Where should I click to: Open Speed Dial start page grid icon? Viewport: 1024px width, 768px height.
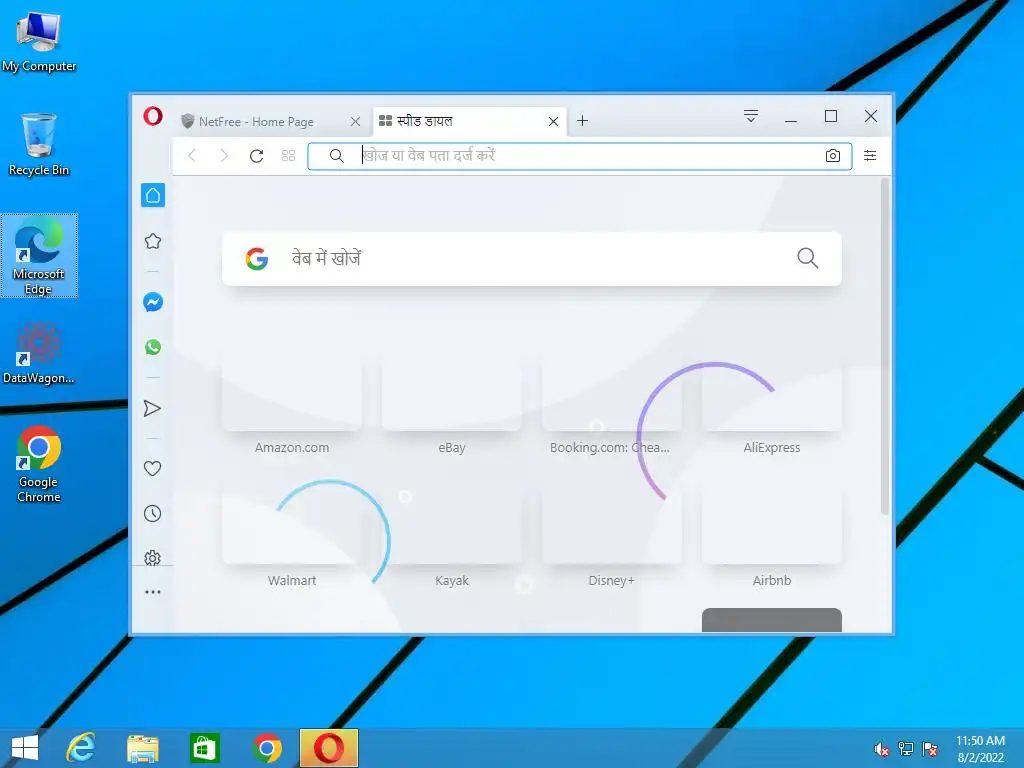(288, 155)
